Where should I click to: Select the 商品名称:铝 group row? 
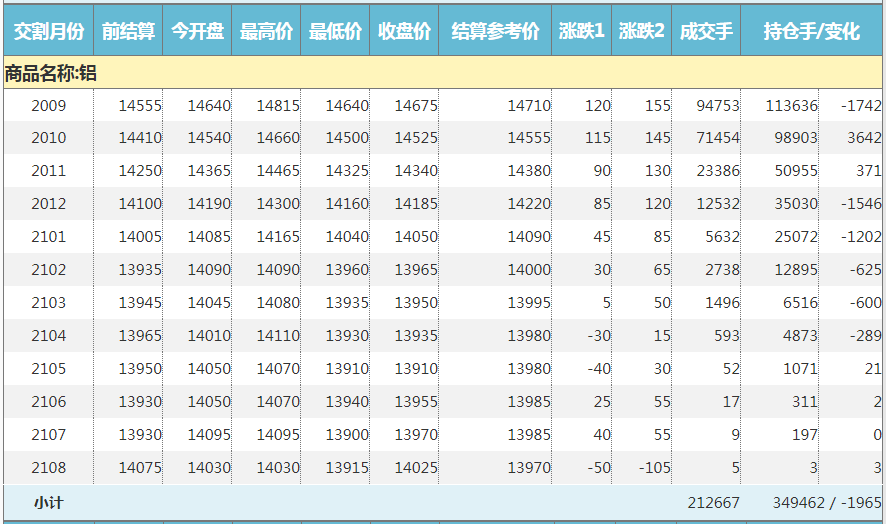51,73
